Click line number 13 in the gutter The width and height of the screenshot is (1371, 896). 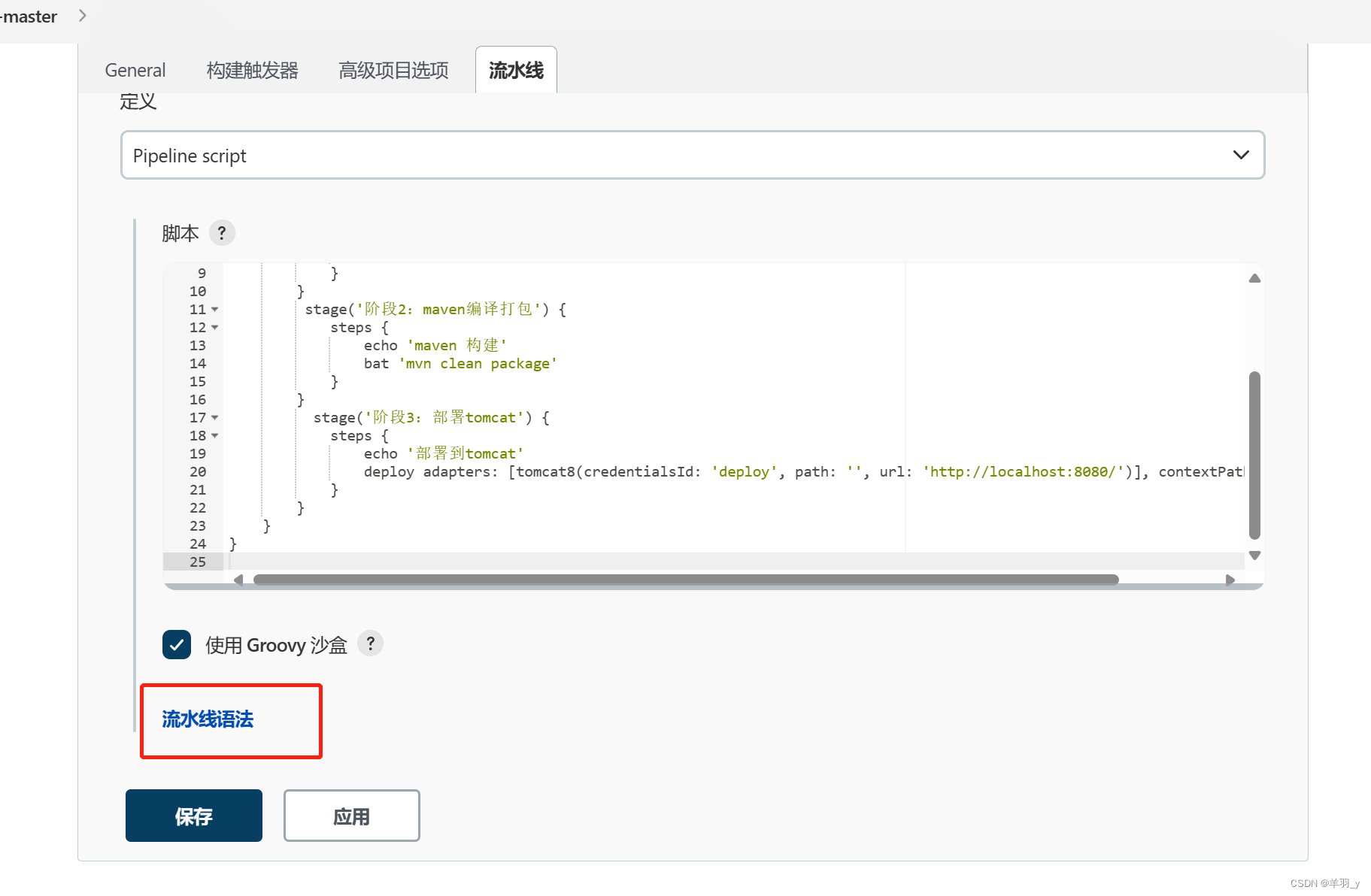pyautogui.click(x=198, y=346)
